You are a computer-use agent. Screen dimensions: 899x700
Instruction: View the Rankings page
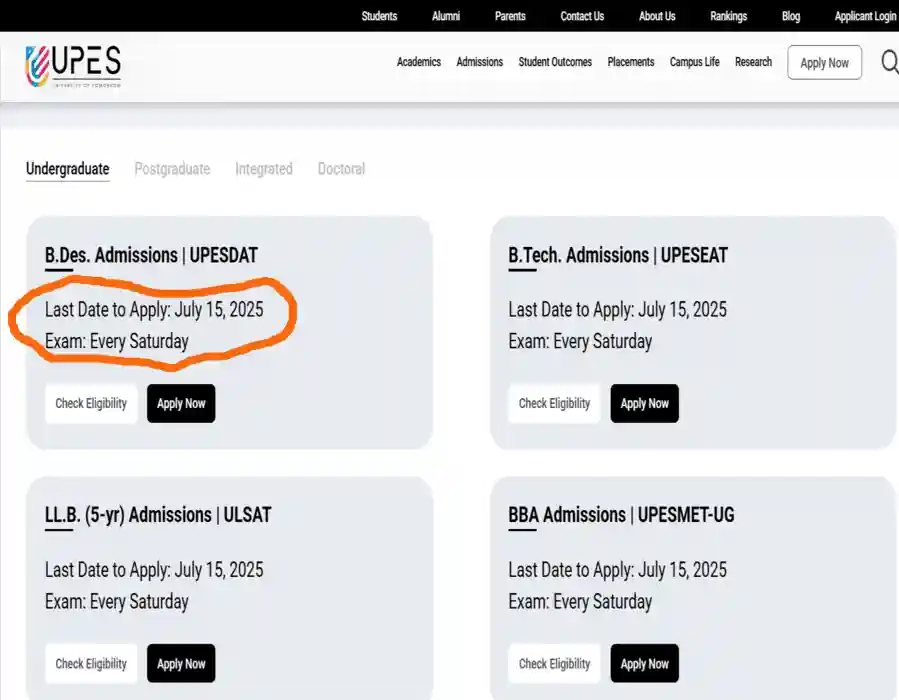[728, 16]
